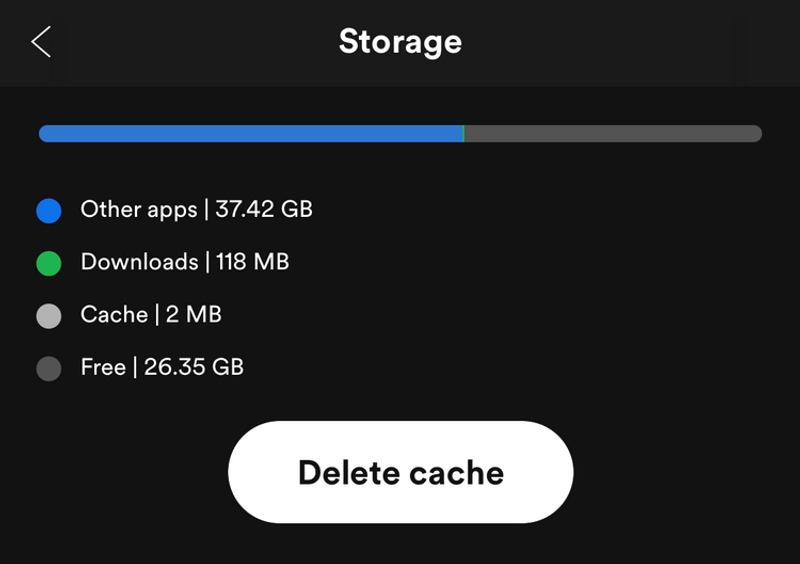Select the Storage page title
This screenshot has height=564, width=800.
pos(400,42)
